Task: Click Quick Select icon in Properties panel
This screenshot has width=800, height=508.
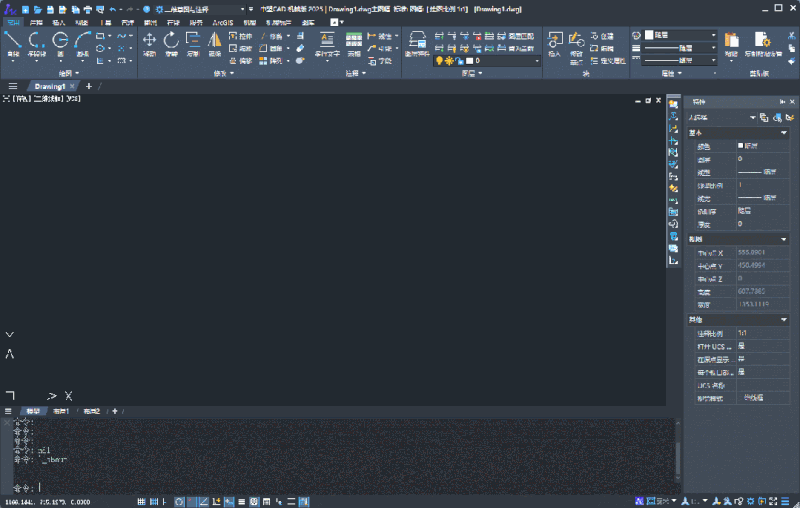Action: click(790, 118)
